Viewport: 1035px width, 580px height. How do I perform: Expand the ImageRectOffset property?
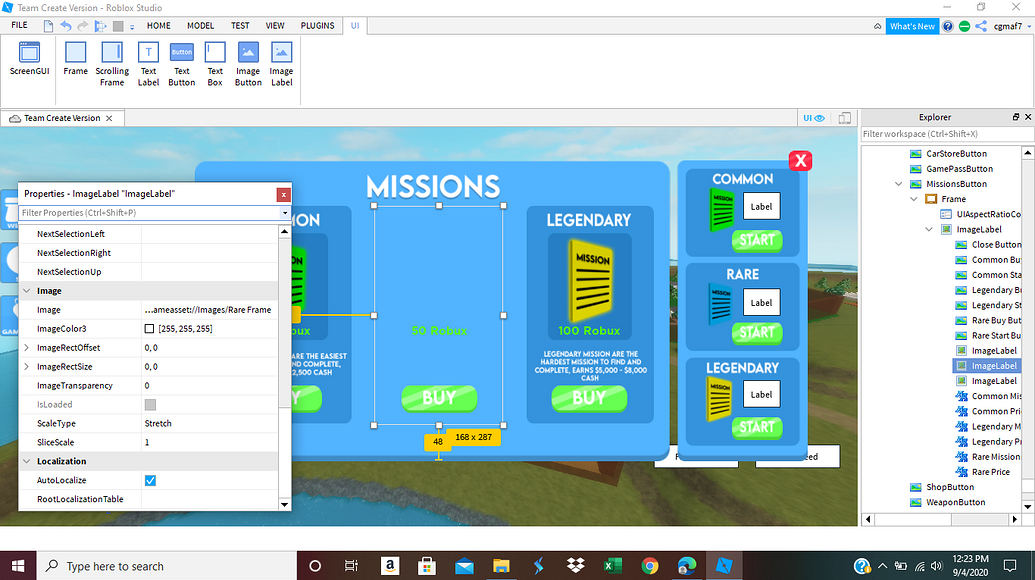point(26,348)
